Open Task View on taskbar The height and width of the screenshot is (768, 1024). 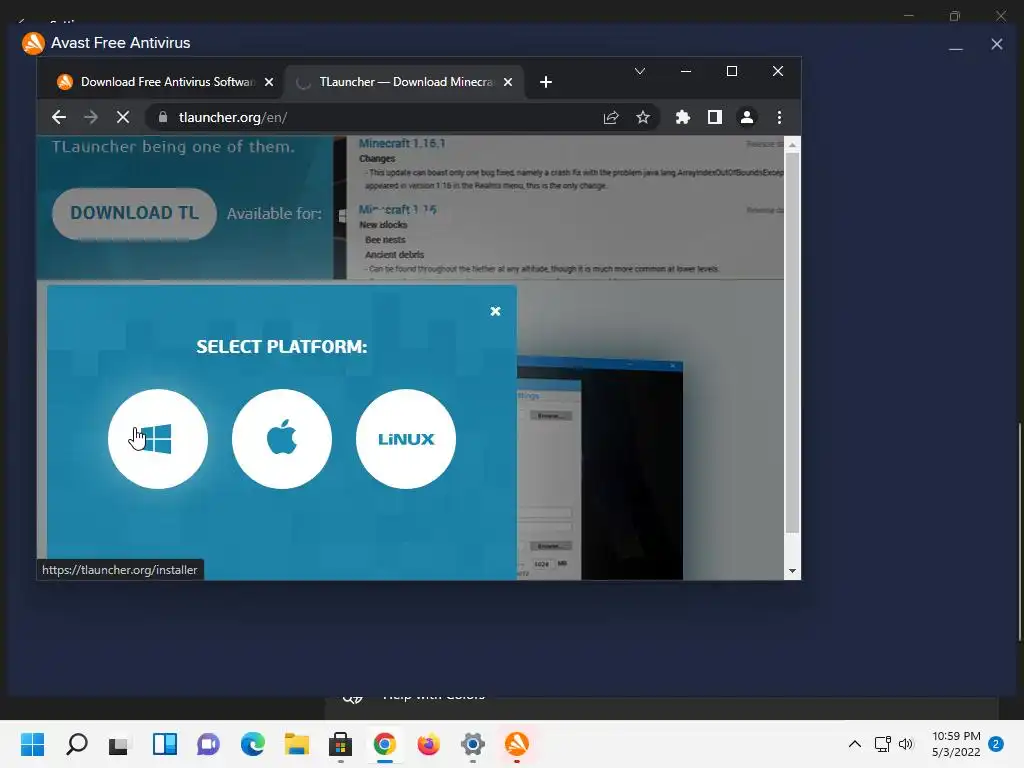(120, 744)
